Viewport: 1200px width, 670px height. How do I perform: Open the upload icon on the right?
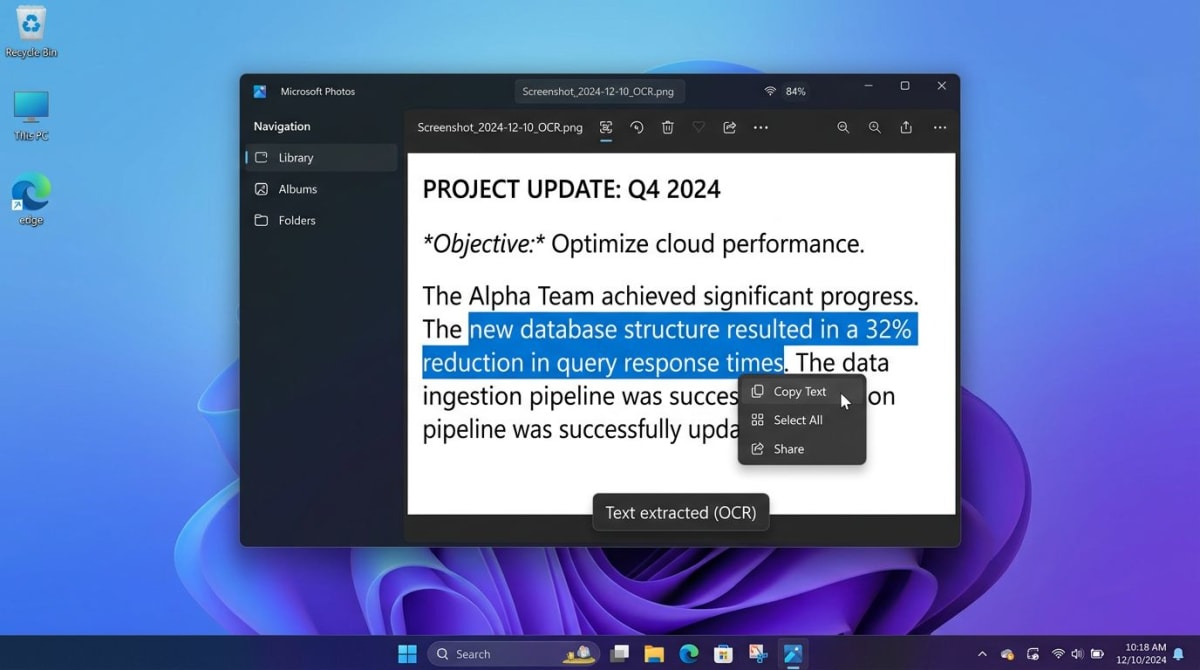coord(905,127)
